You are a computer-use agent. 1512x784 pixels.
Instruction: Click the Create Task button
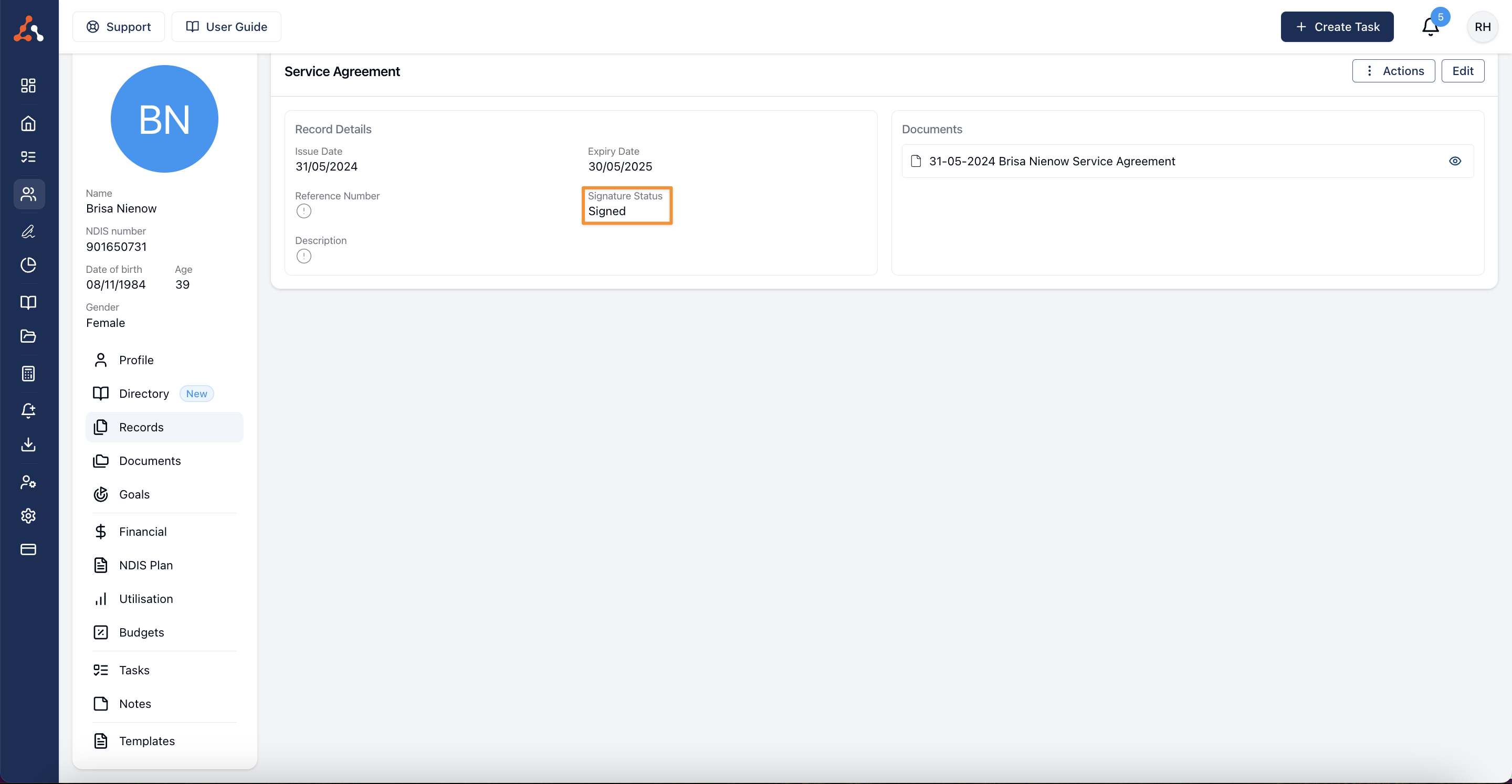(x=1337, y=27)
